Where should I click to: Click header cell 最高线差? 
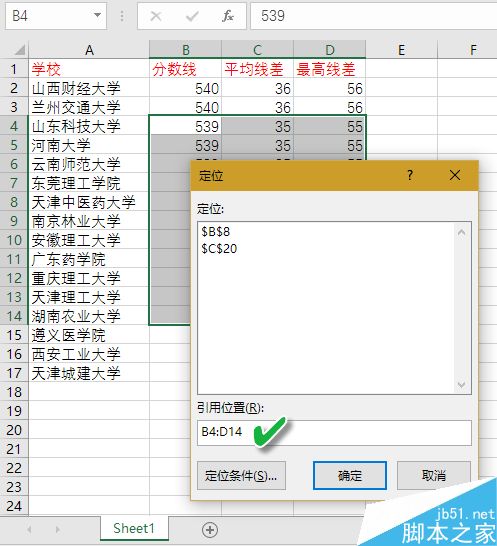click(329, 69)
